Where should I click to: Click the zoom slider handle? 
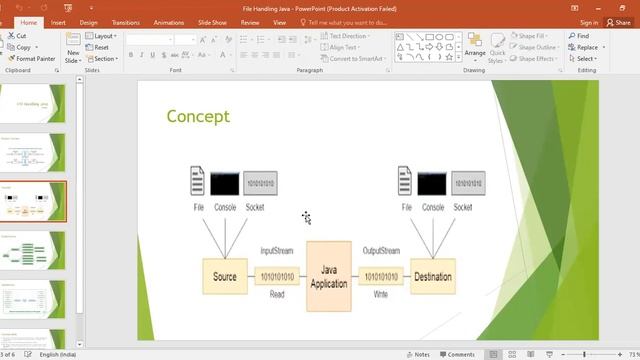(584, 354)
